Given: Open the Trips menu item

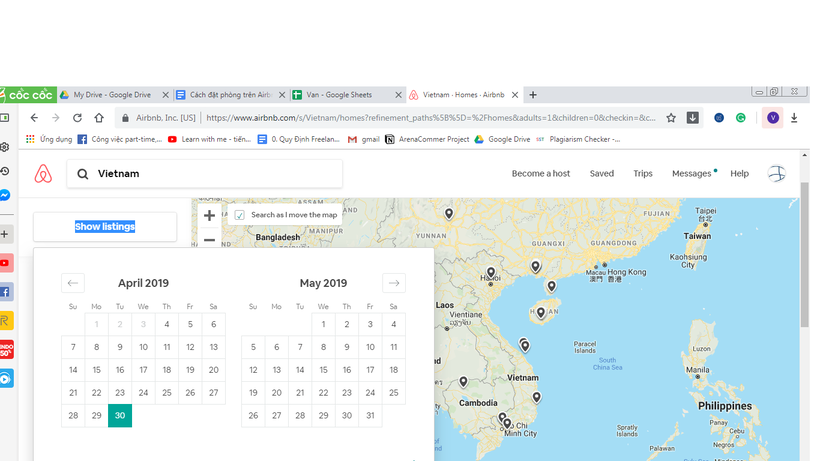Looking at the screenshot, I should click(643, 174).
